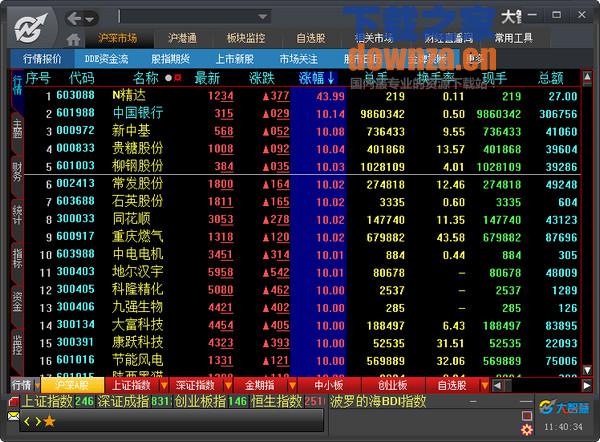Open 常用工具 menu
Screen dimensions: 600x442
point(514,38)
